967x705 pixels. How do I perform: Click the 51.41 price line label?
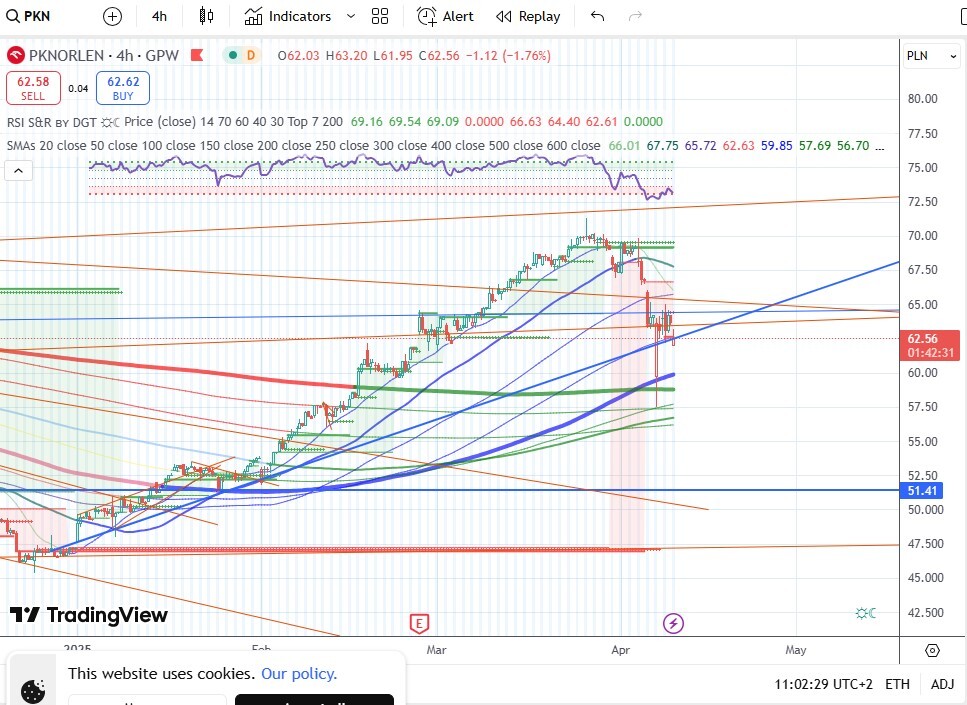coord(922,491)
